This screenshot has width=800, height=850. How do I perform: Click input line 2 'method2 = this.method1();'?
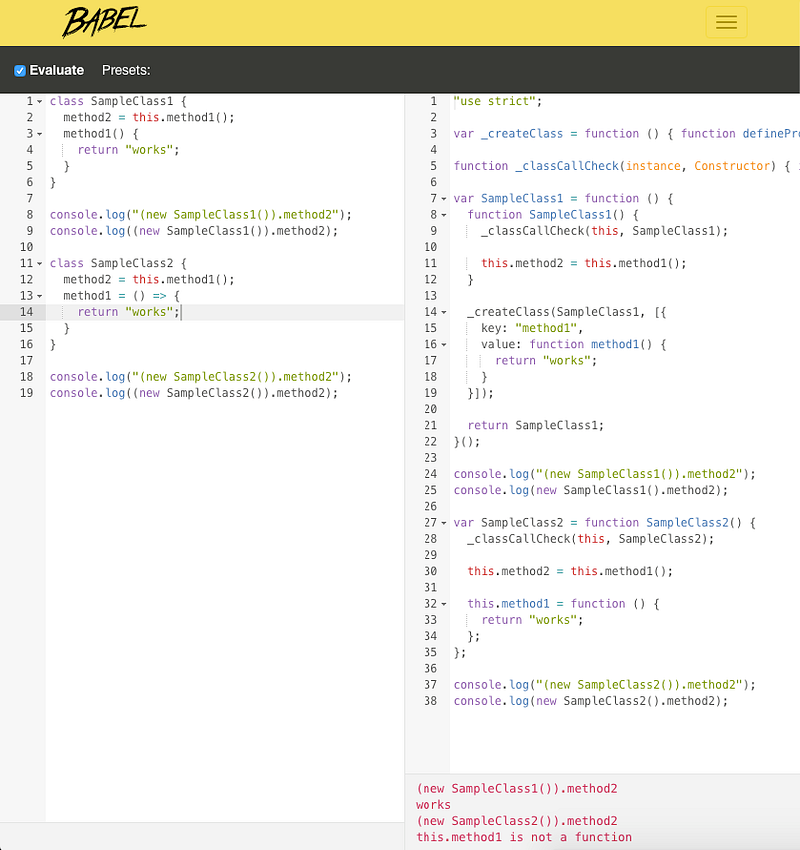tap(149, 118)
